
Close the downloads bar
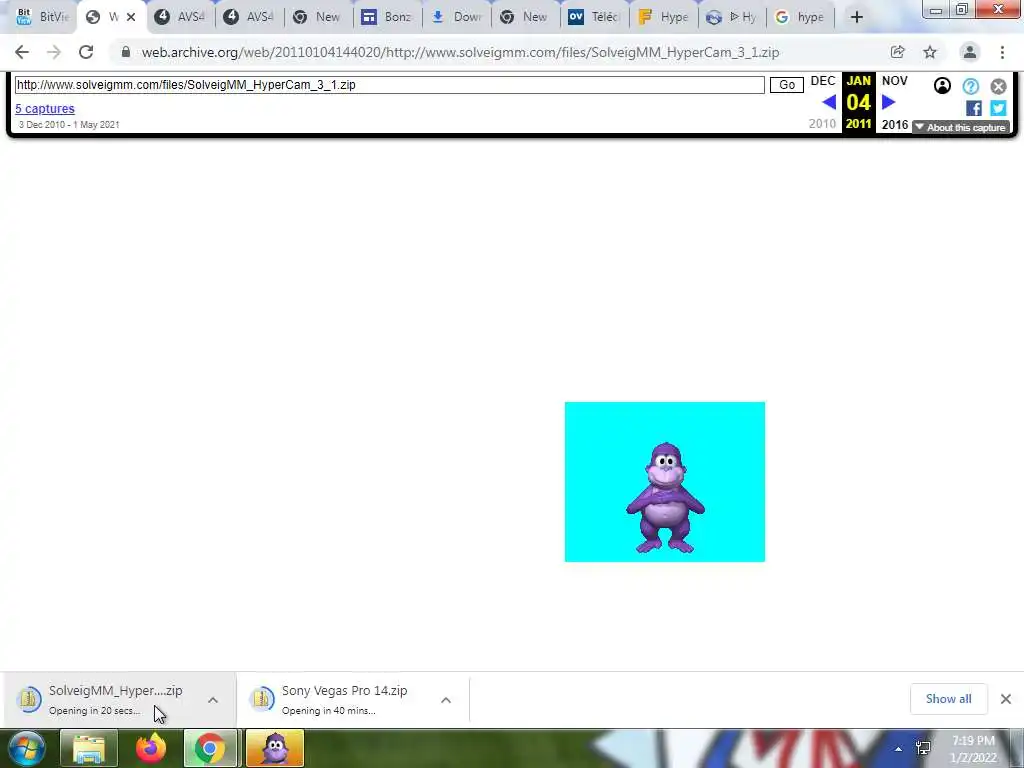tap(1006, 699)
